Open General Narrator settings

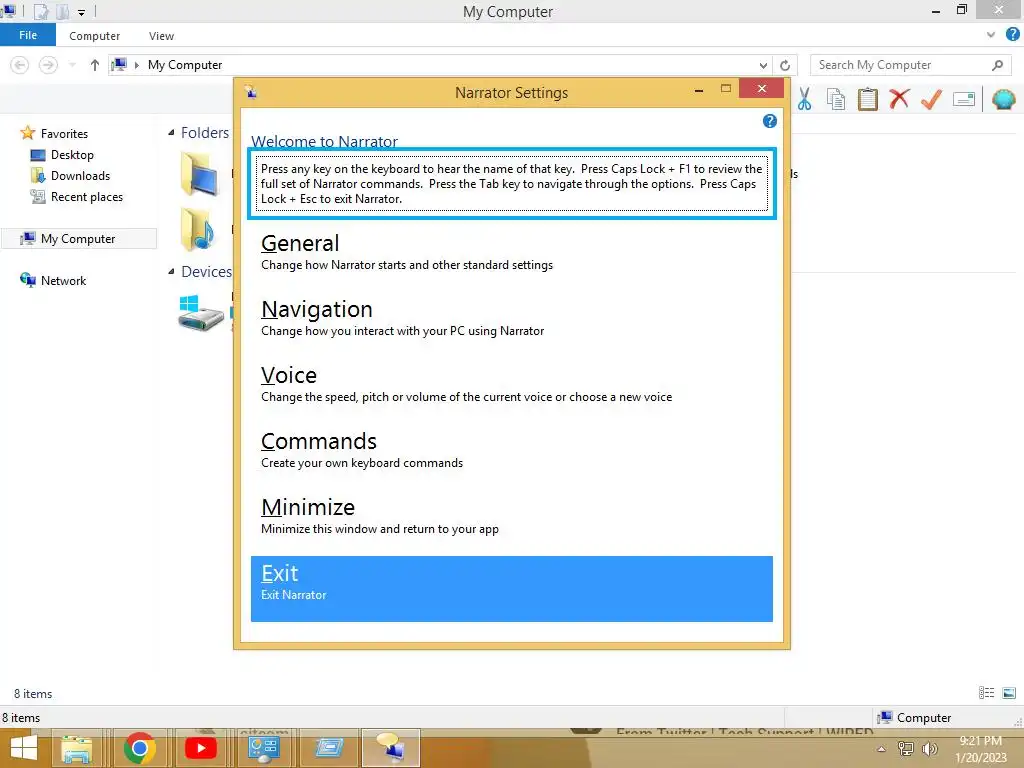tap(511, 252)
